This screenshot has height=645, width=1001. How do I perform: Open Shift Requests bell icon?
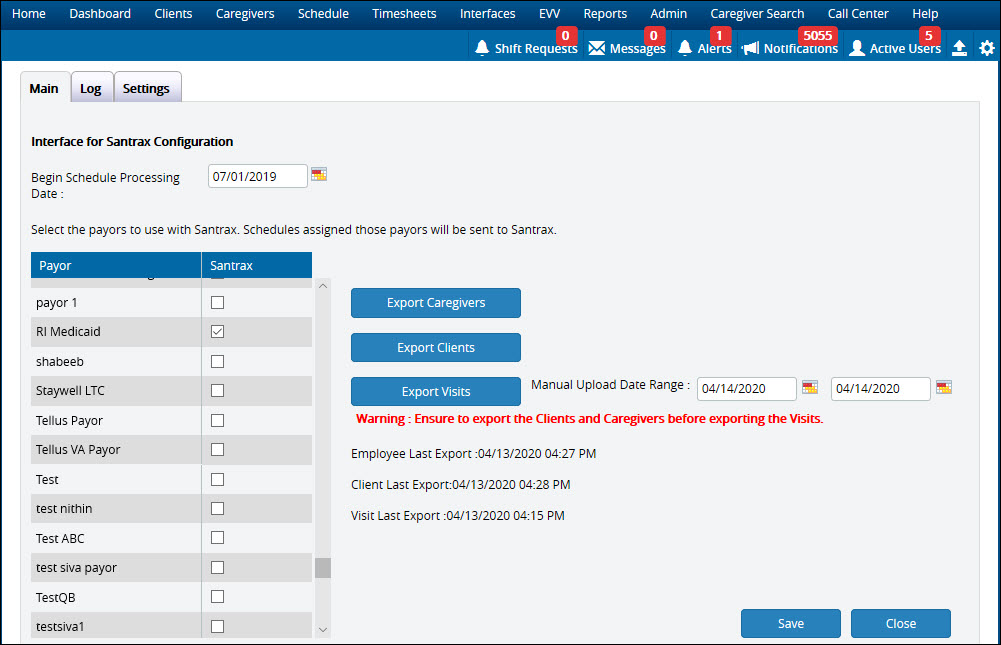pos(482,48)
